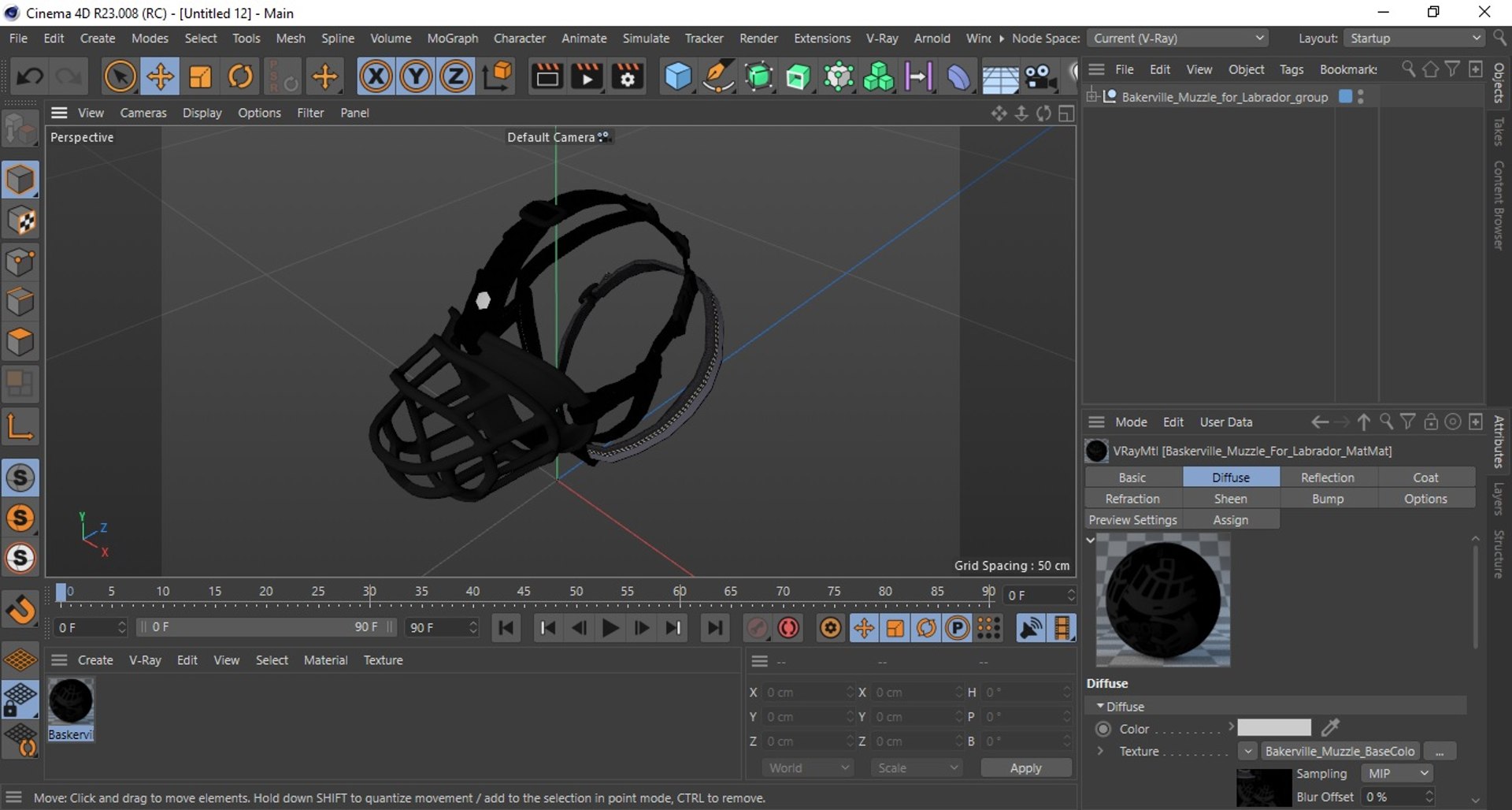1512x810 pixels.
Task: Toggle the Z-axis lock
Action: pos(455,76)
